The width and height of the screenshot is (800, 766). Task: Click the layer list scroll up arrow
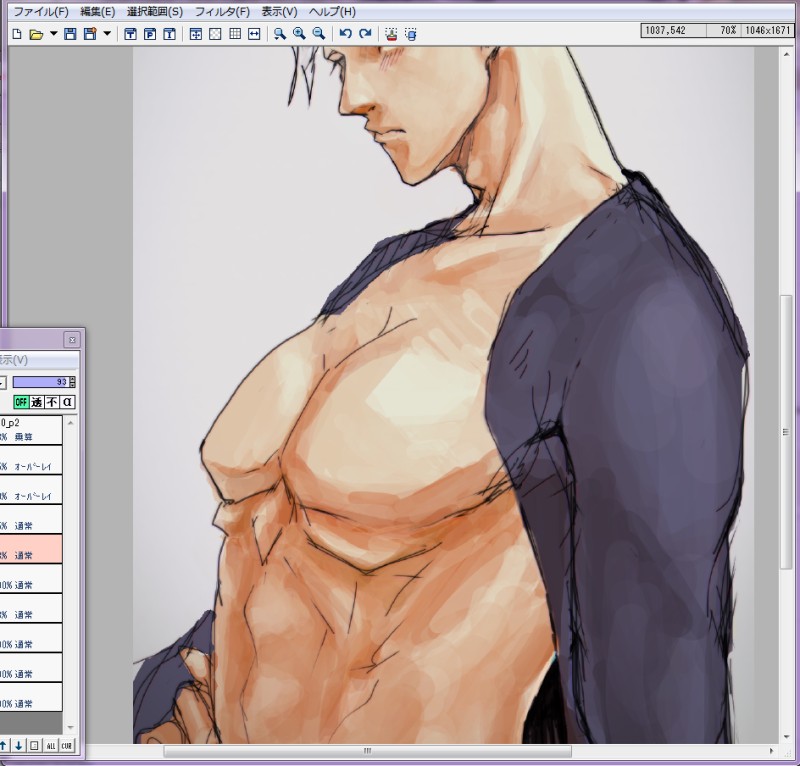[70, 423]
